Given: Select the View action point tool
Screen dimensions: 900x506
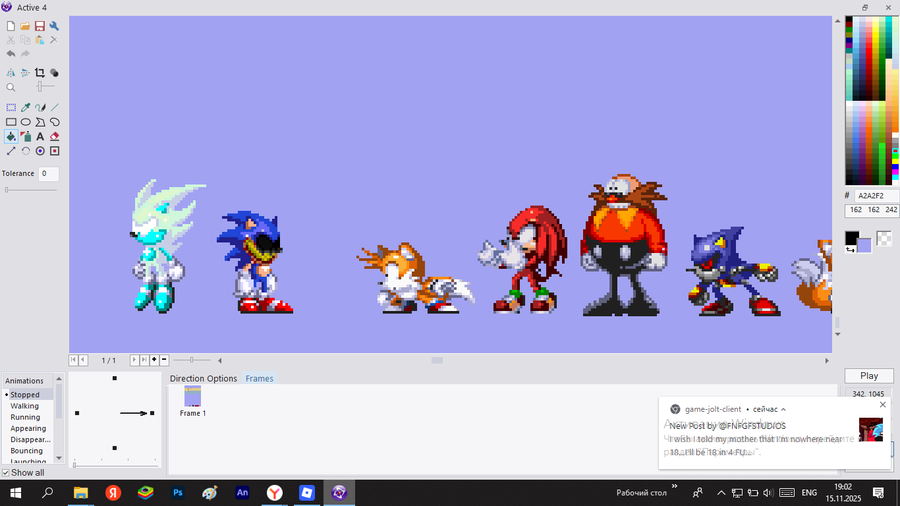Looking at the screenshot, I should coord(54,151).
